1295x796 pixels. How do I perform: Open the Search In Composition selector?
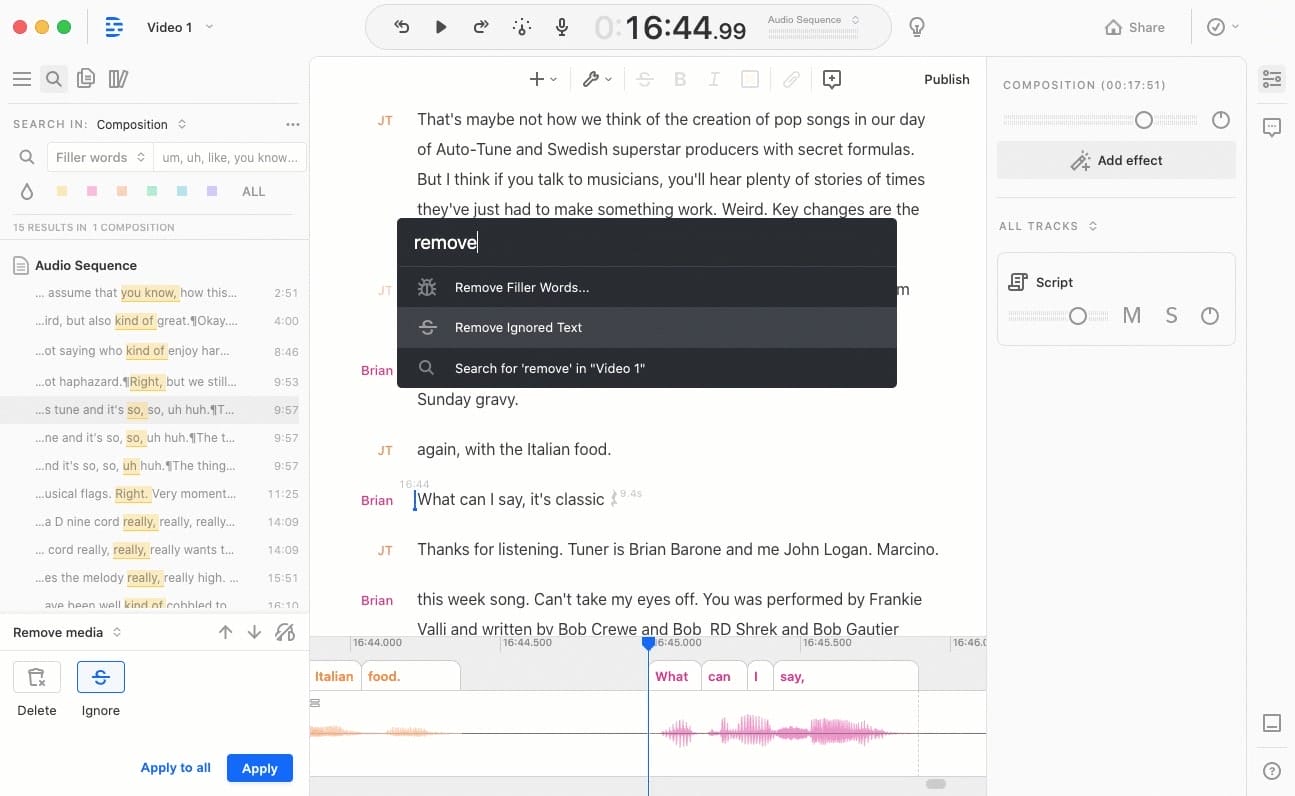[x=141, y=125]
